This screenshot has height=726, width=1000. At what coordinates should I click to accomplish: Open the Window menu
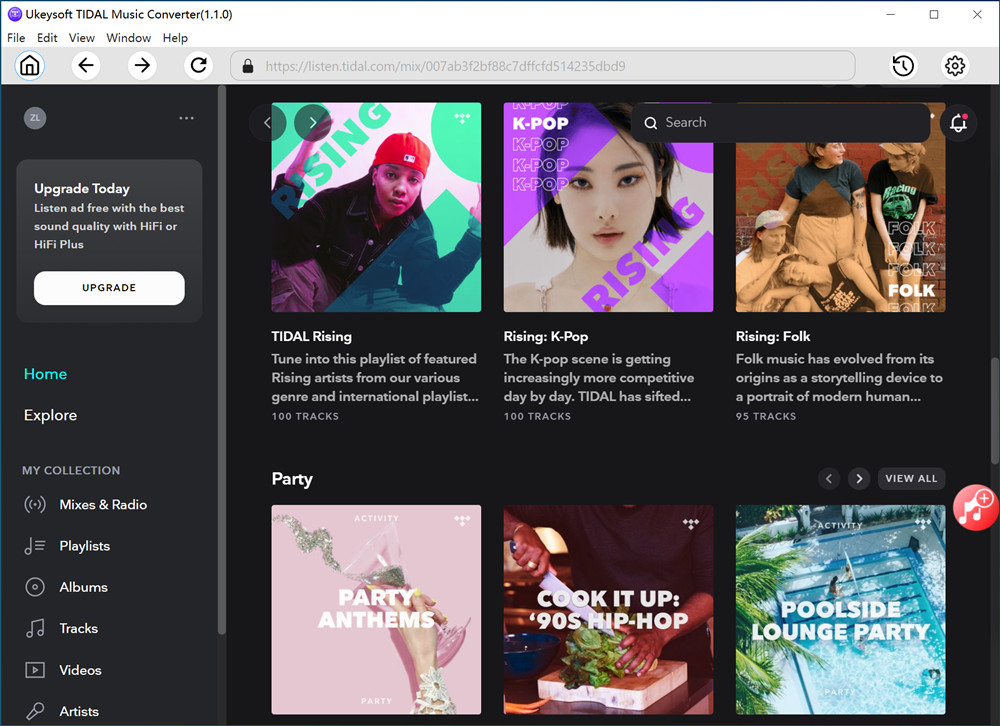pos(128,38)
